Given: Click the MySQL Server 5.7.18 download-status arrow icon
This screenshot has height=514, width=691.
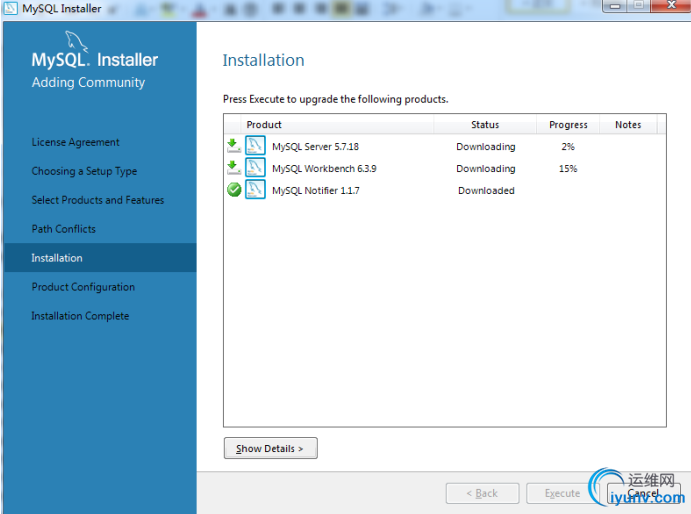Looking at the screenshot, I should 234,145.
